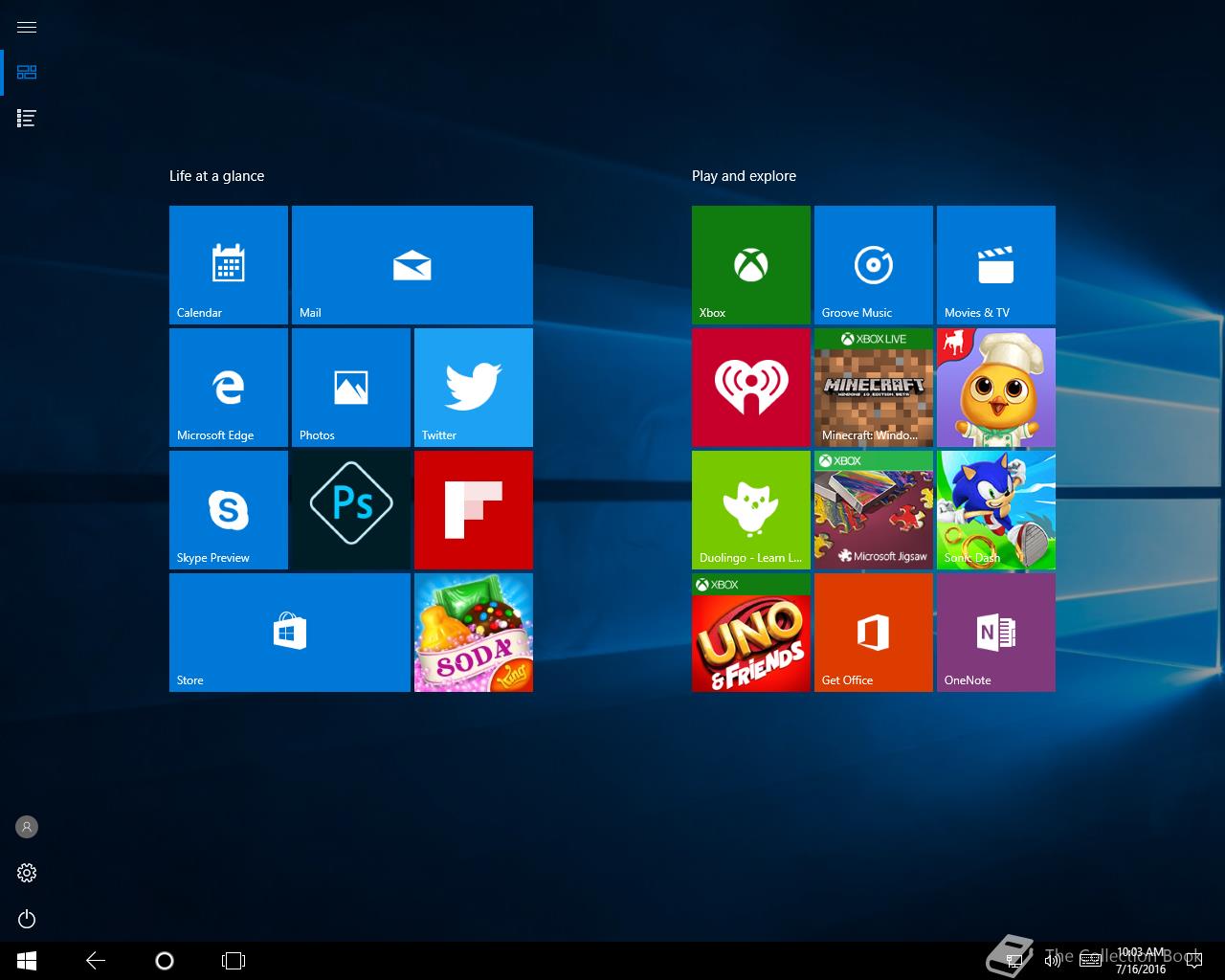Open the Farmville chick chef game tile
Image resolution: width=1225 pixels, height=980 pixels.
[x=996, y=388]
